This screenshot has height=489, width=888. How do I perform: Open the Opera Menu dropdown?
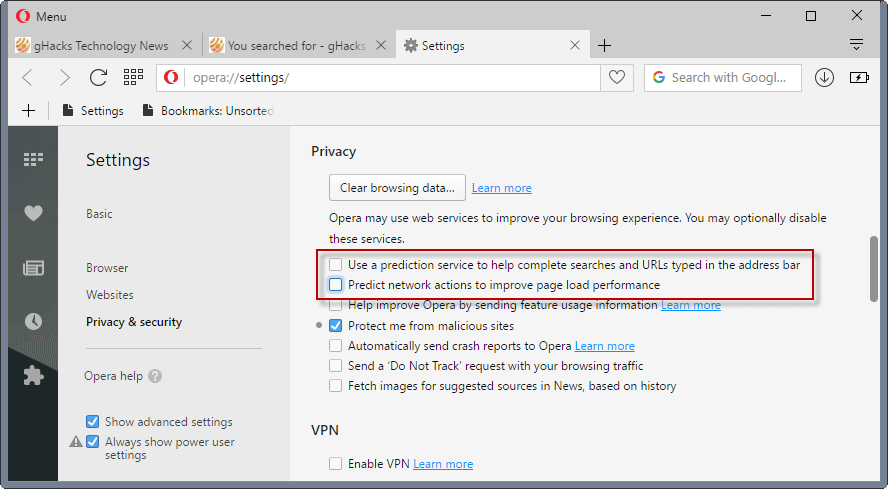point(41,16)
